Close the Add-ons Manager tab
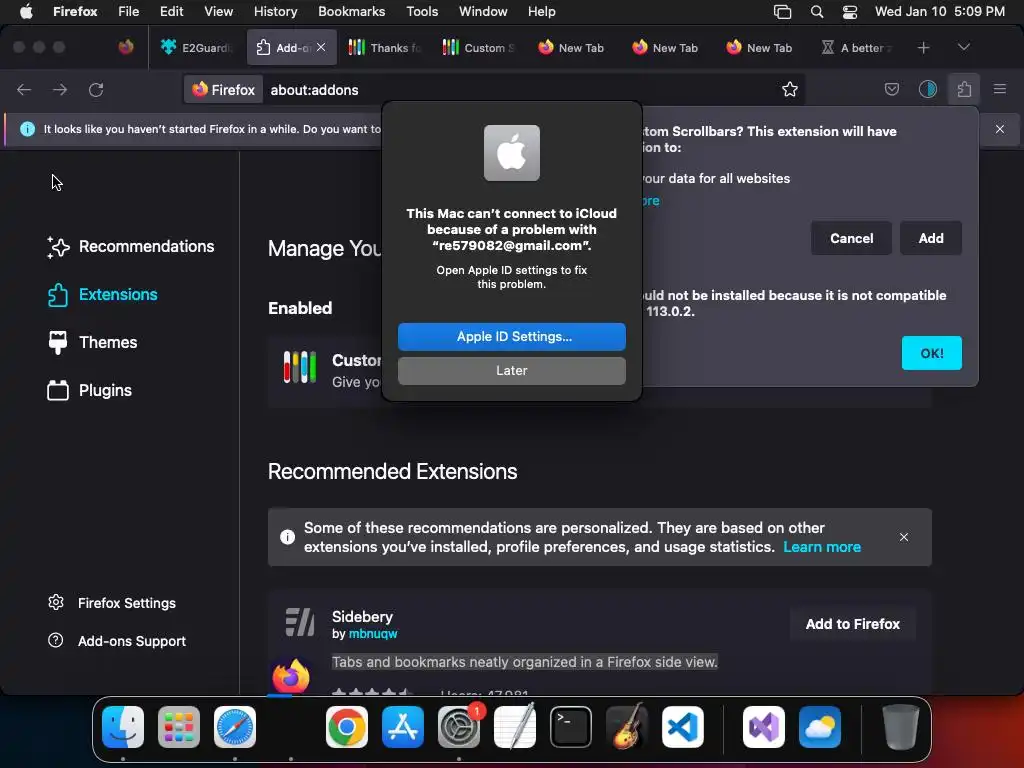Image resolution: width=1024 pixels, height=768 pixels. coord(321,48)
